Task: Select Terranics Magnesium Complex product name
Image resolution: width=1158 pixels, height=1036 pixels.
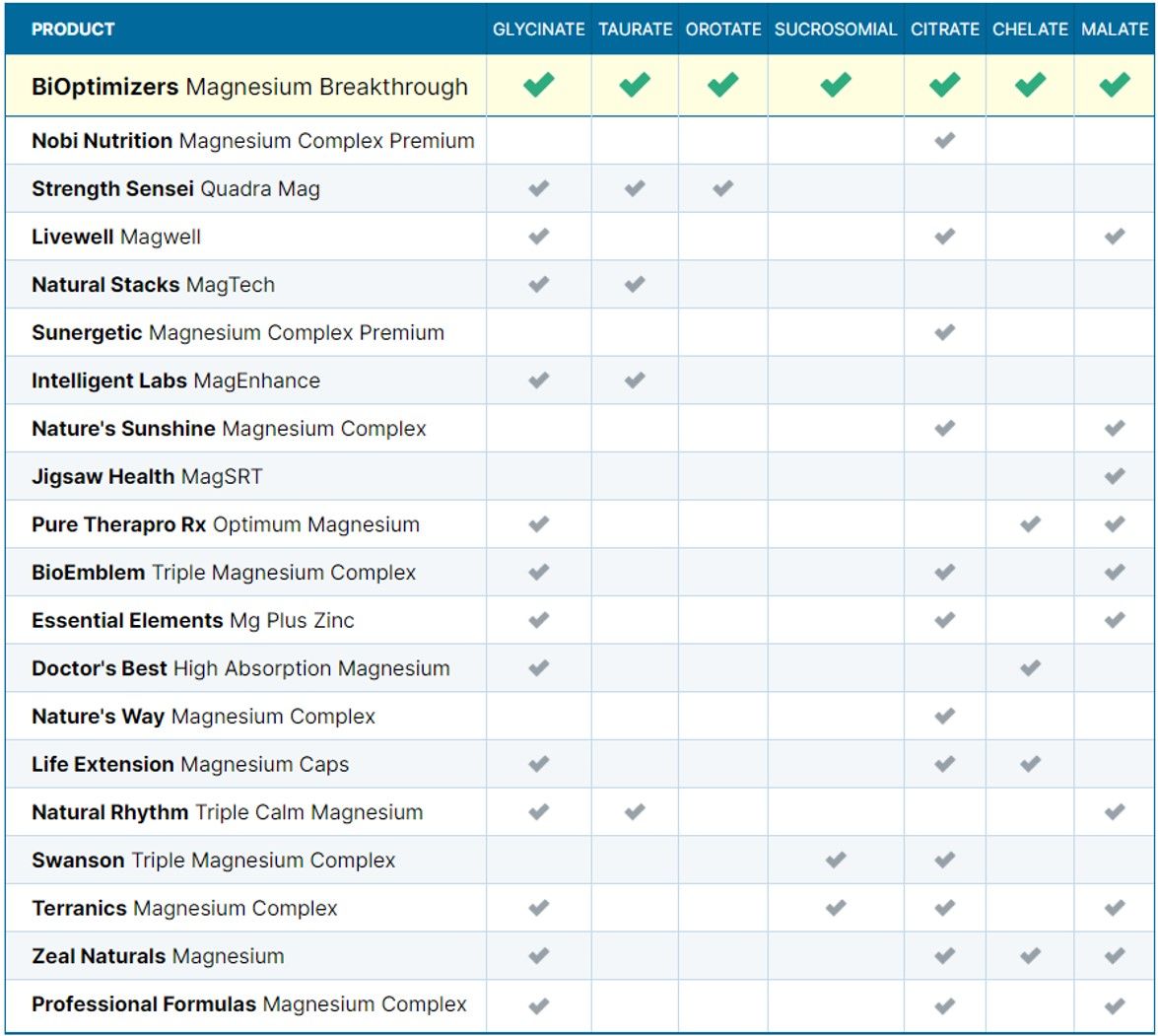Action: point(184,908)
